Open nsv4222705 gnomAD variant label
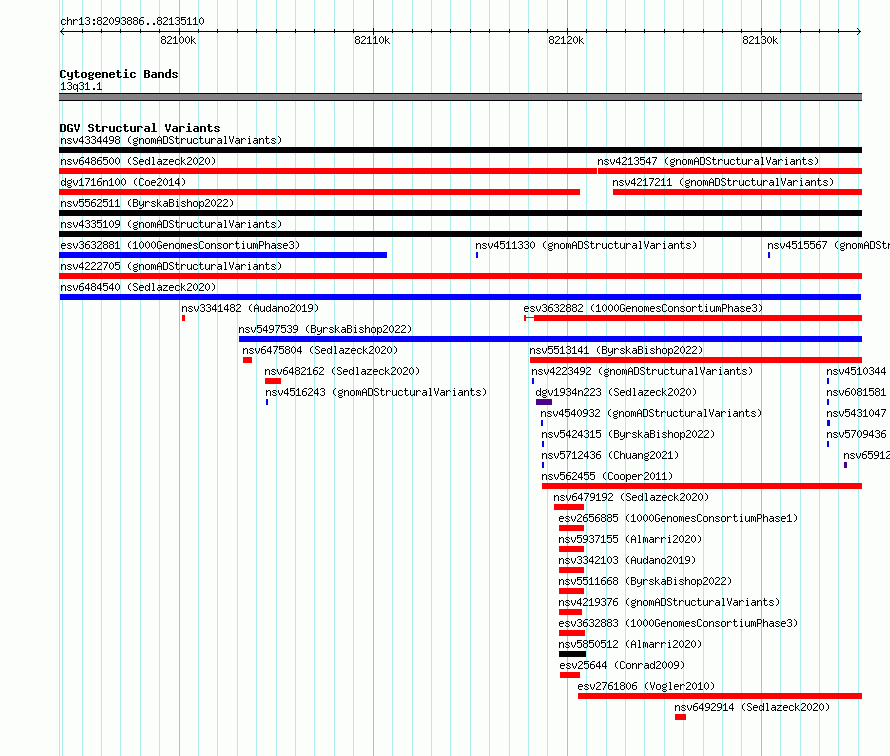The width and height of the screenshot is (890, 756). [171, 266]
